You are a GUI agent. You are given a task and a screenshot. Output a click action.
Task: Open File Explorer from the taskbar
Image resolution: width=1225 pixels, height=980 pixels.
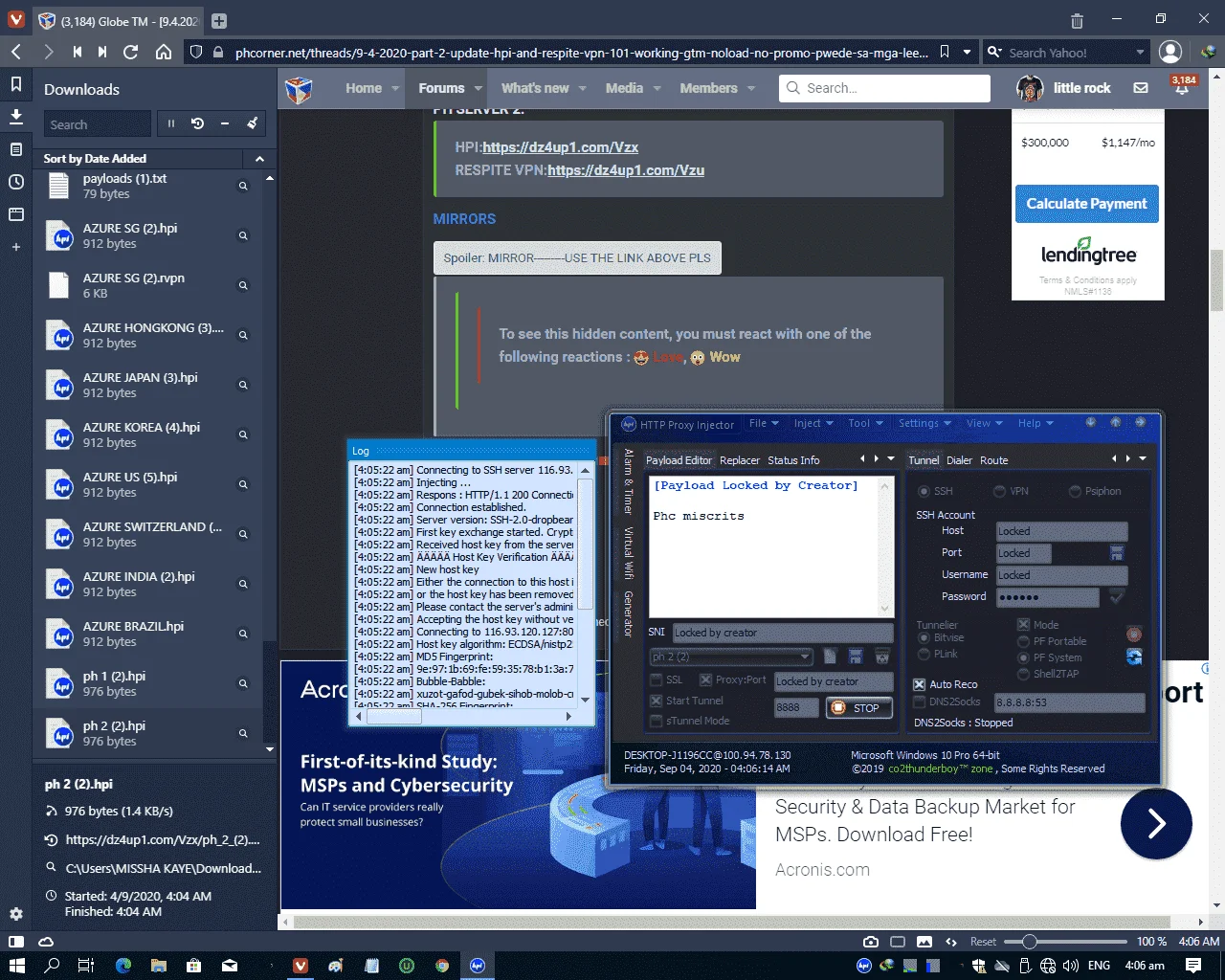tap(159, 966)
